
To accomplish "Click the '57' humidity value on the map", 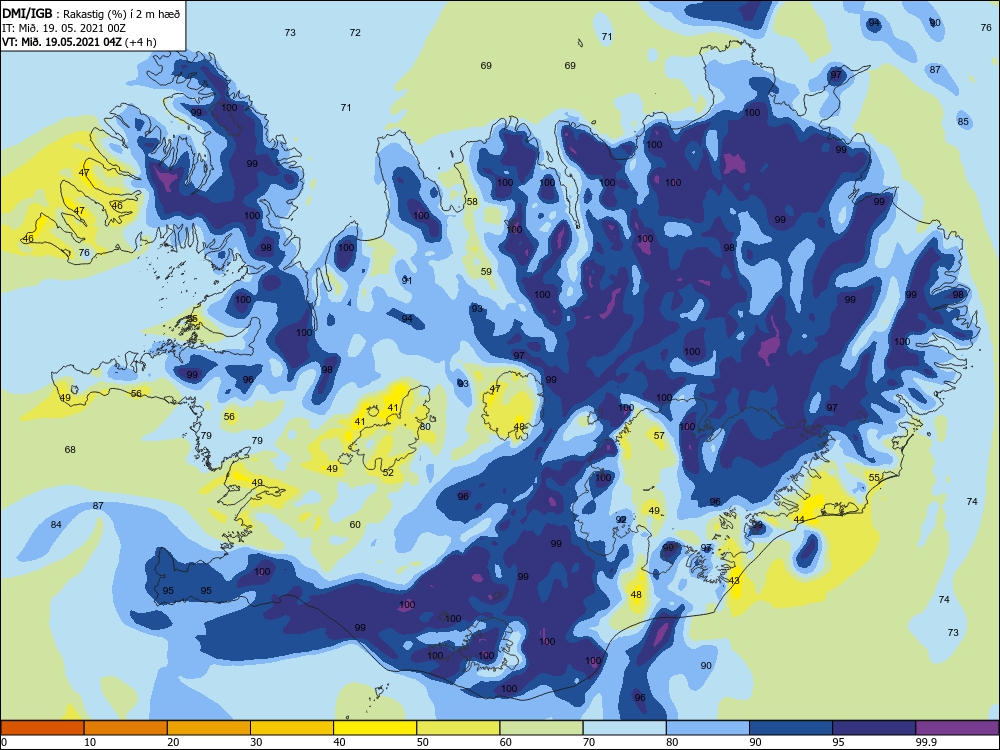I will tap(659, 436).
